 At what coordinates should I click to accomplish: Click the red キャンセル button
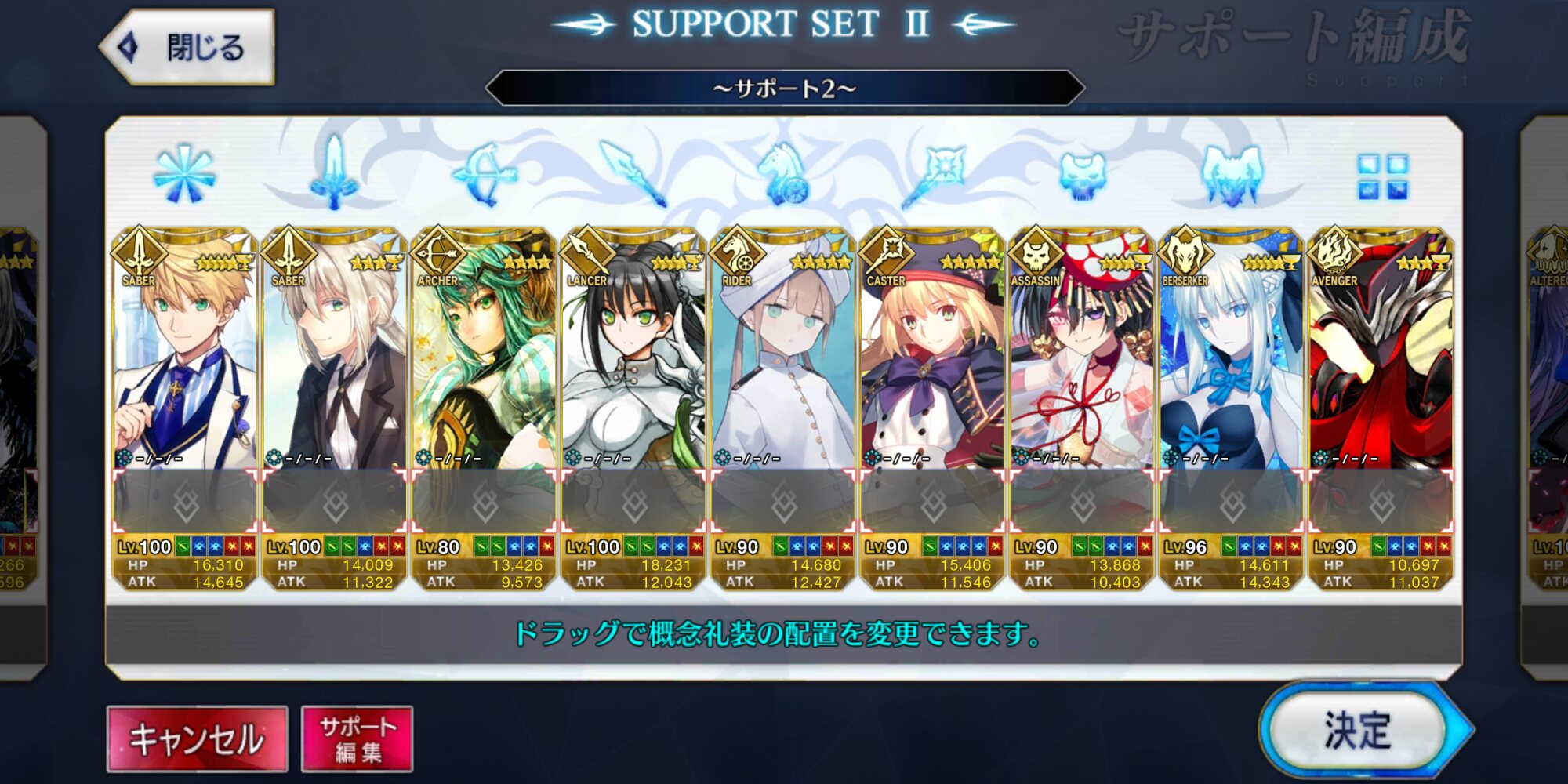coord(197,739)
